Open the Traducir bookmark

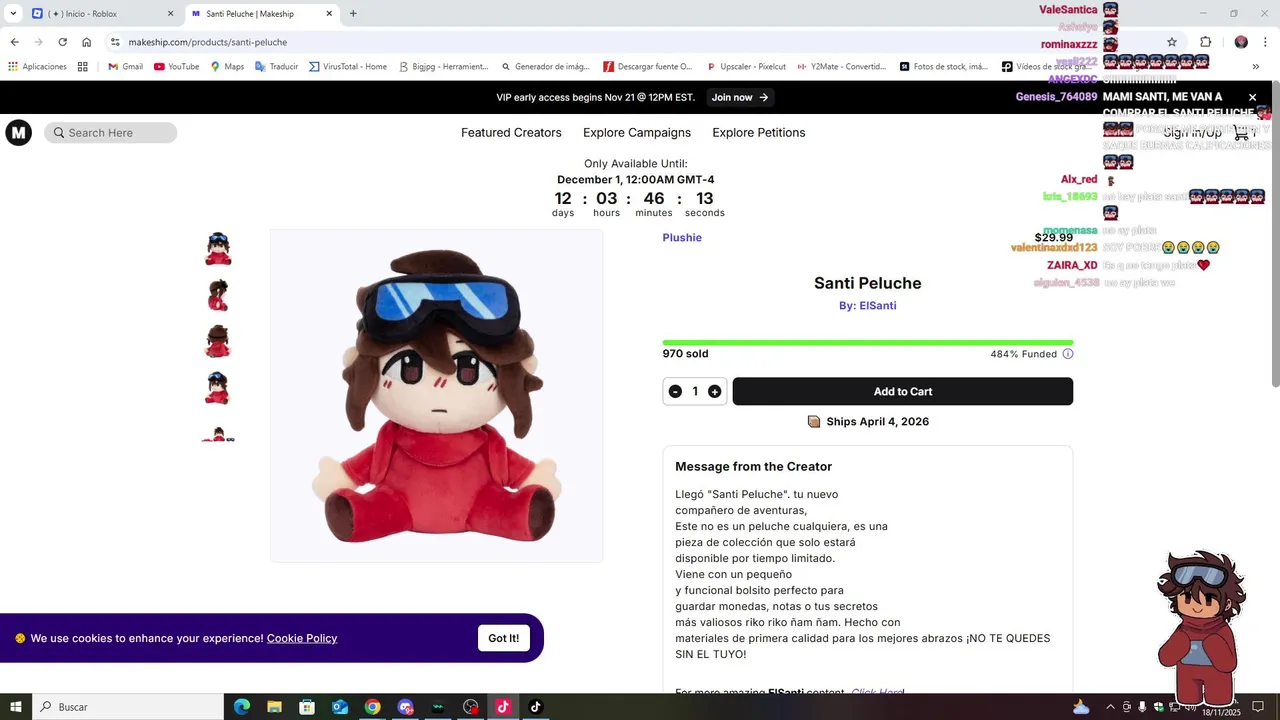coord(276,67)
